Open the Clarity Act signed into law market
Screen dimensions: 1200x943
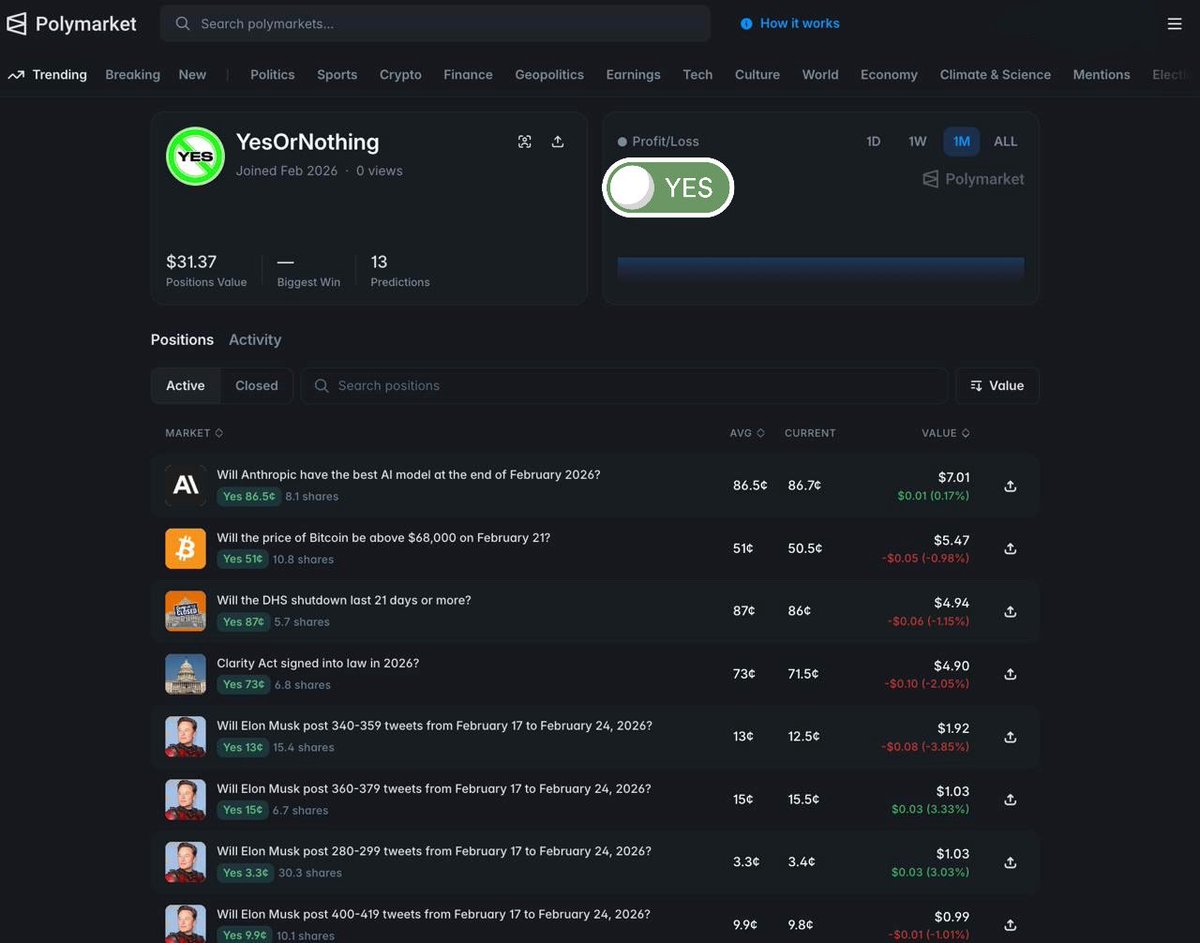[318, 664]
